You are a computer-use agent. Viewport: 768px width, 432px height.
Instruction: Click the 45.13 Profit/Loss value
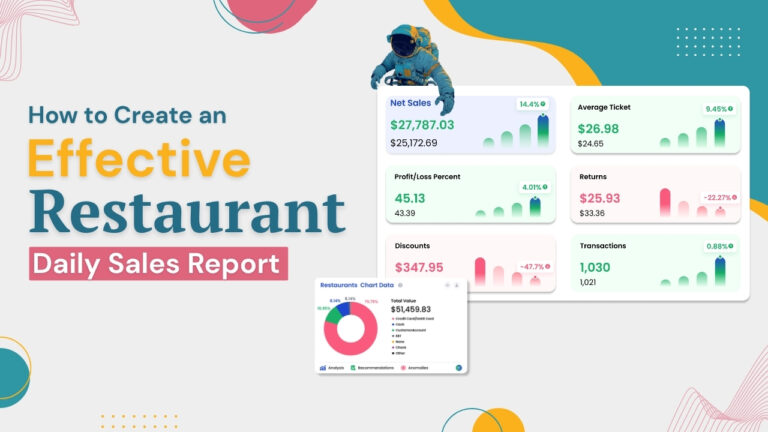pyautogui.click(x=410, y=198)
